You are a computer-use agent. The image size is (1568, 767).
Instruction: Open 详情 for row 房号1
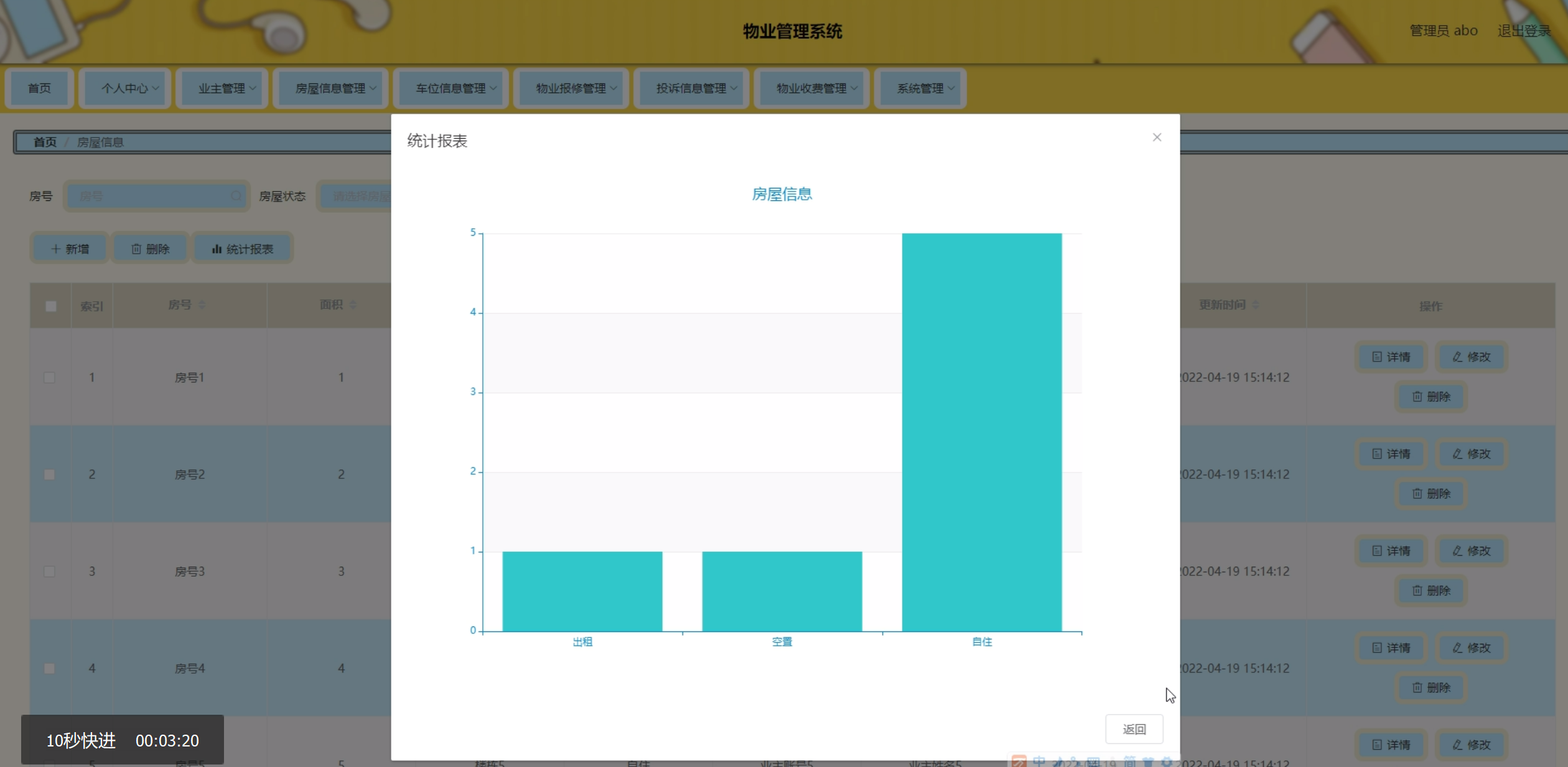coord(1391,357)
